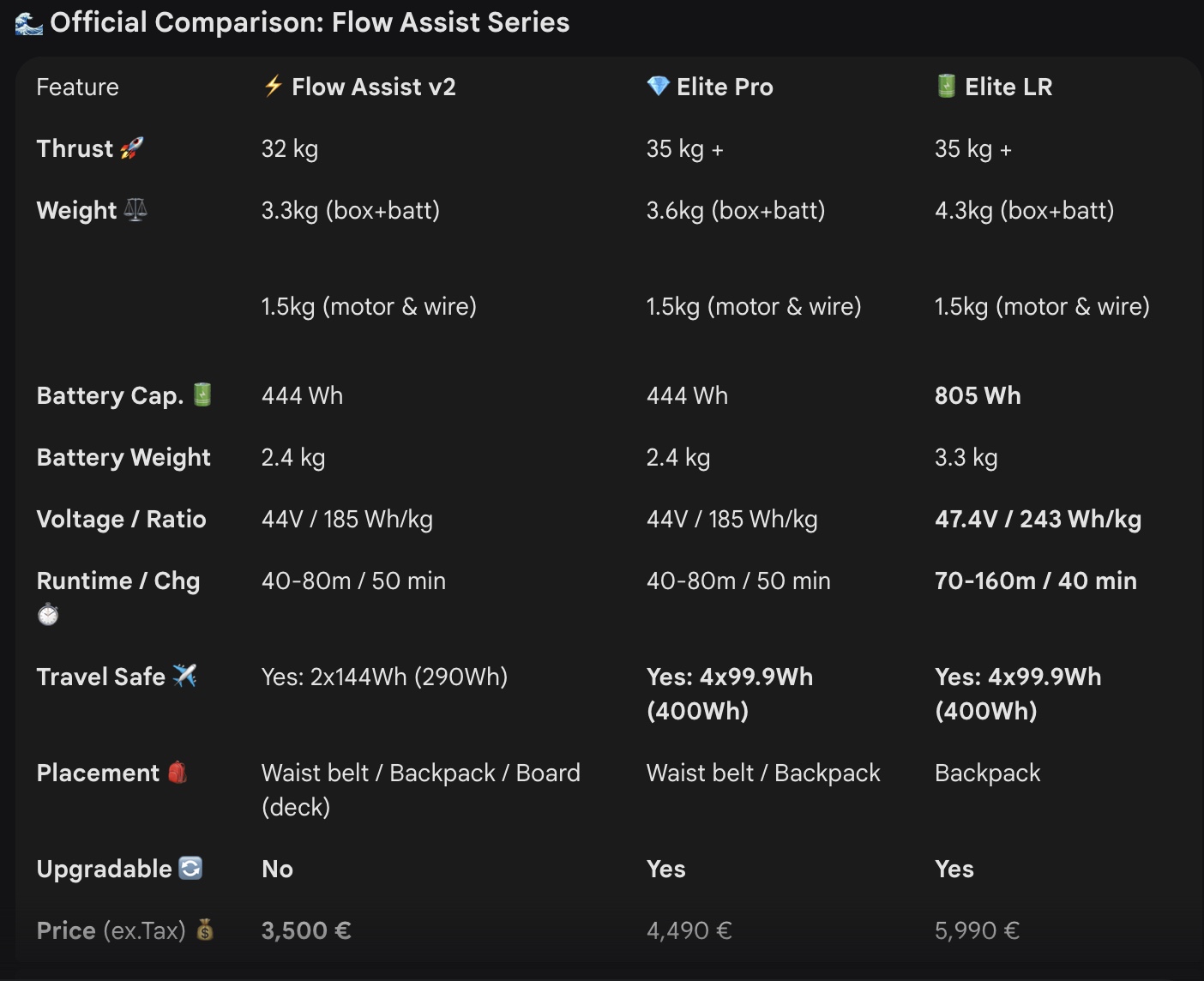Click the 5,990 € price for Elite LR
This screenshot has width=1204, height=981.
[977, 930]
